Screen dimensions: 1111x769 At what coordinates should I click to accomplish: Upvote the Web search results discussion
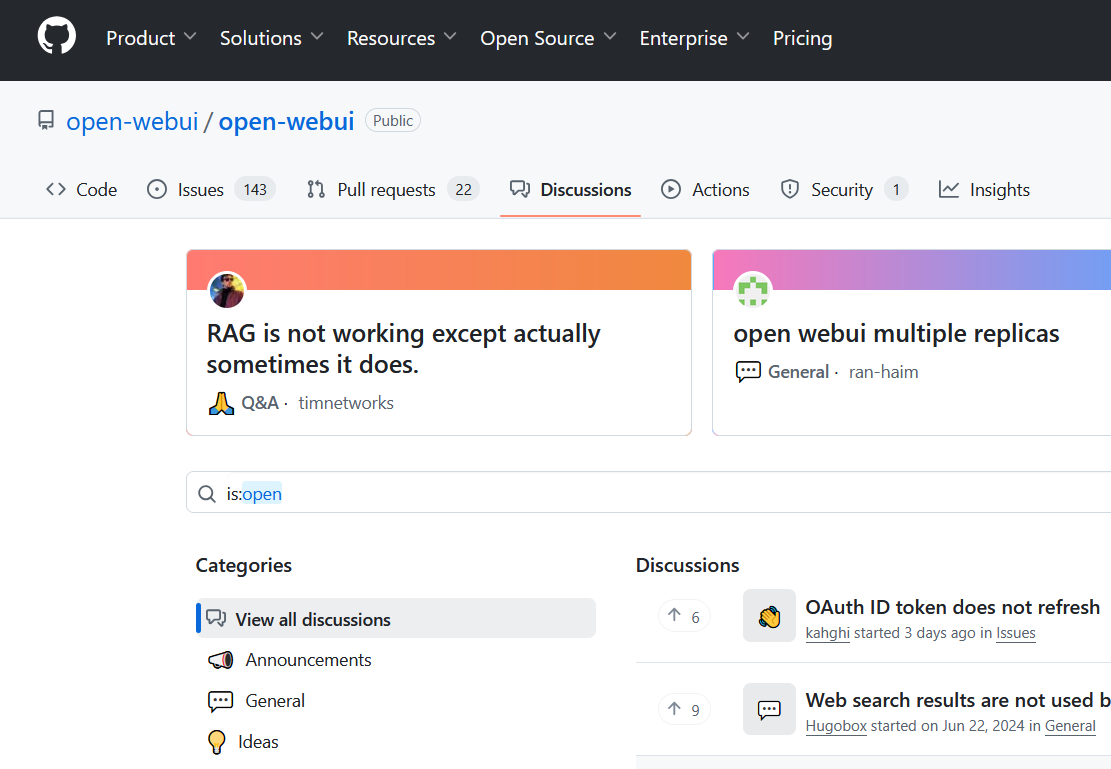[684, 709]
